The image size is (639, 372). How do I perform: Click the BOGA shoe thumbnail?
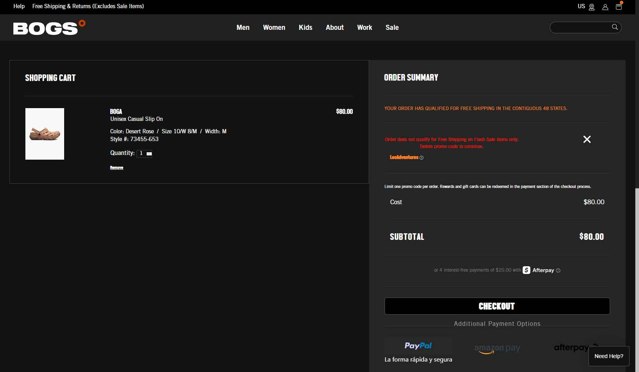[44, 134]
